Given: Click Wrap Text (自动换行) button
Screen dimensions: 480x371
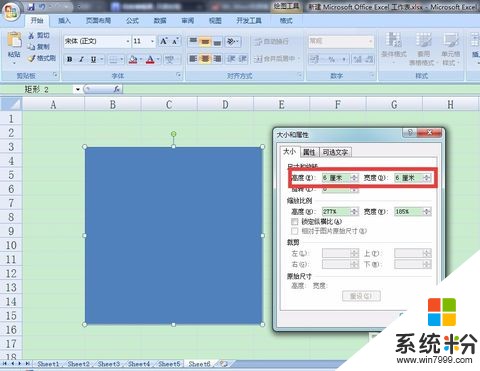Looking at the screenshot, I should coord(271,42).
